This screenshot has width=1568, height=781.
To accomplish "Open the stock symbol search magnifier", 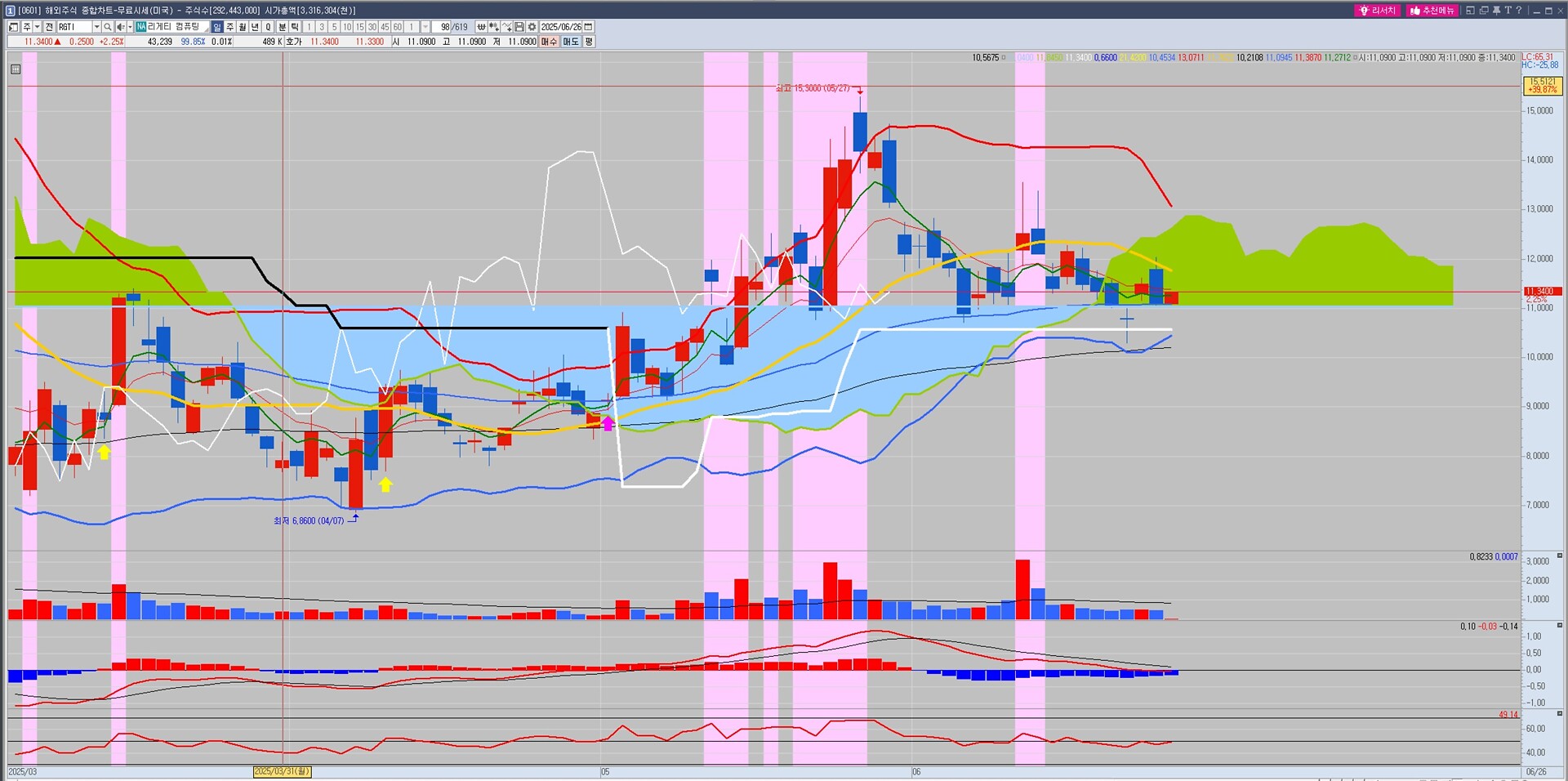I will click(107, 27).
